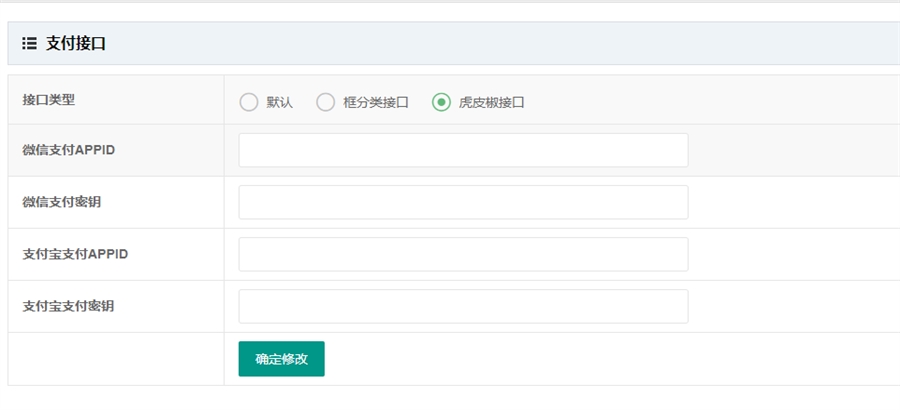Click the 默认 option label text
Viewport: 900px width, 410px height.
279,102
